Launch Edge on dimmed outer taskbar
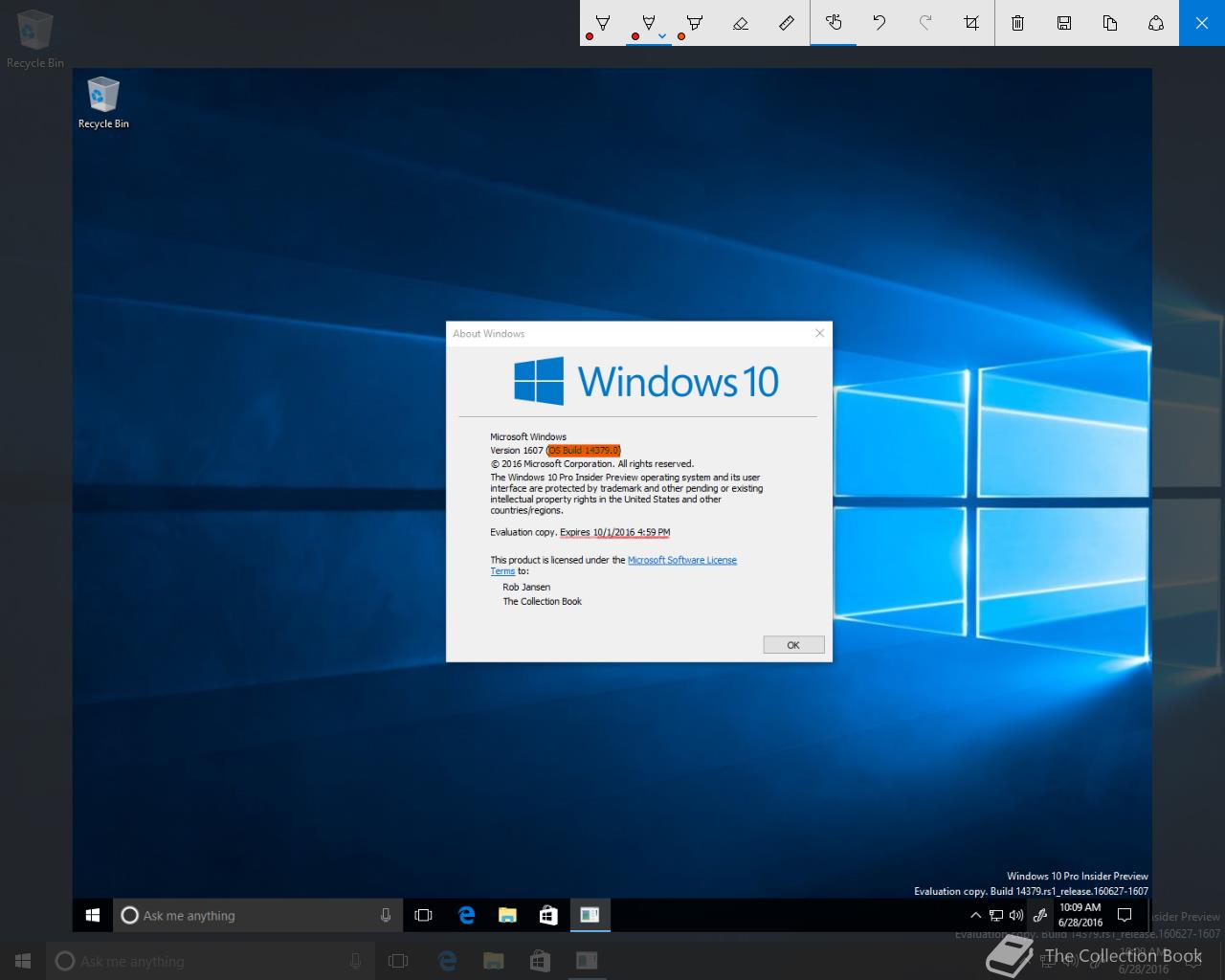This screenshot has height=980, width=1225. point(447,961)
